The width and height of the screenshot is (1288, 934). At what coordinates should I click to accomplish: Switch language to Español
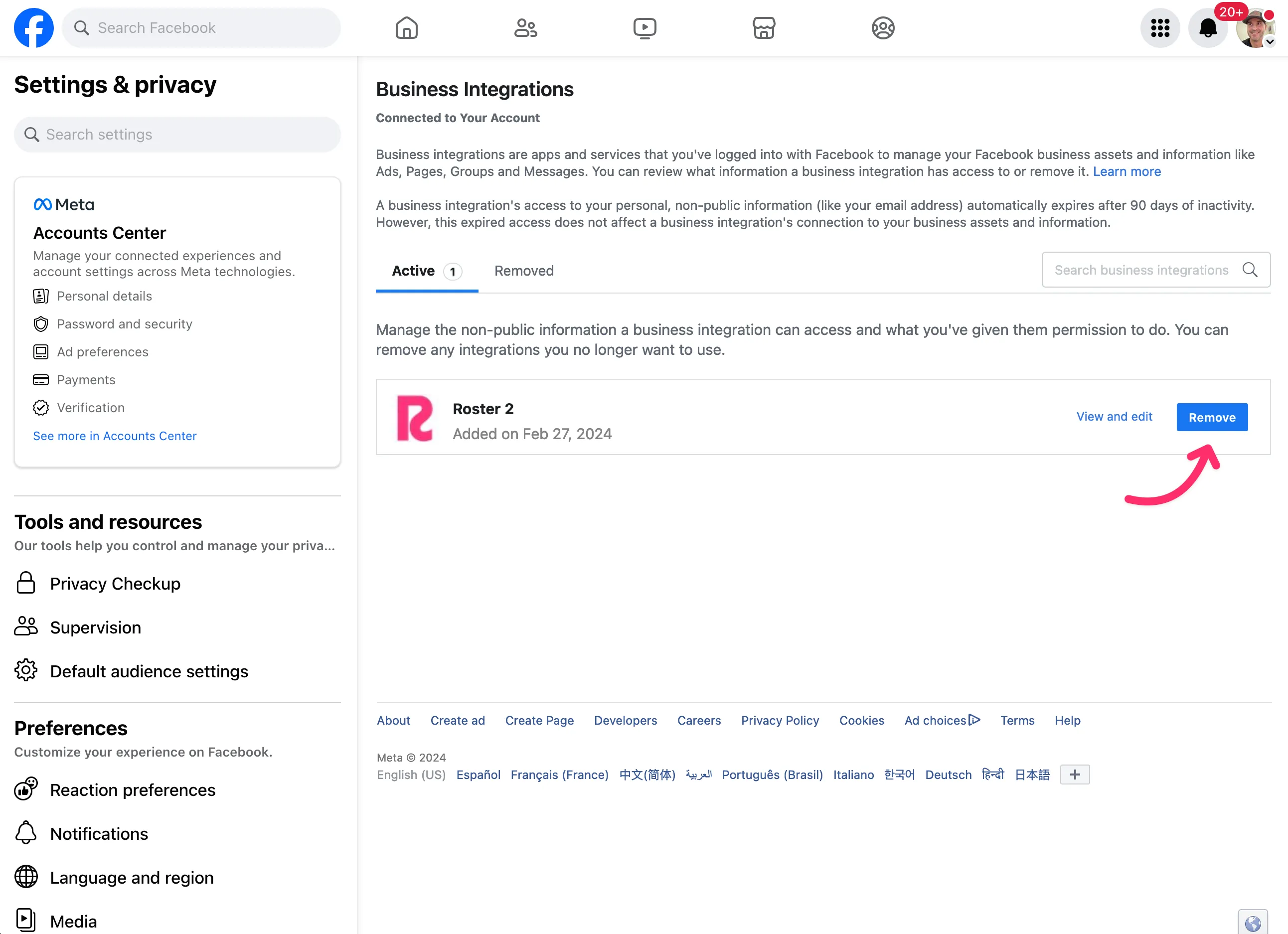point(478,775)
